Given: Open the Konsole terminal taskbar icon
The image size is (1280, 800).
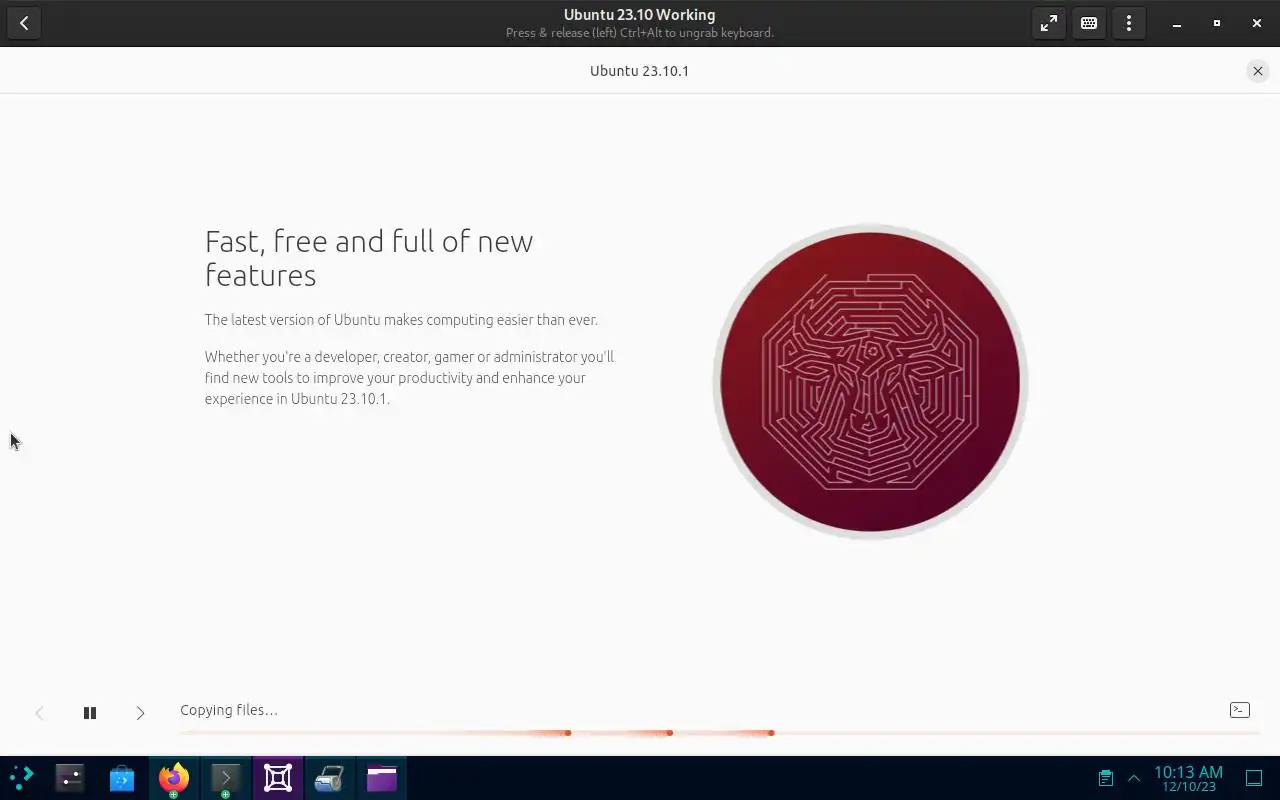Looking at the screenshot, I should coord(226,778).
